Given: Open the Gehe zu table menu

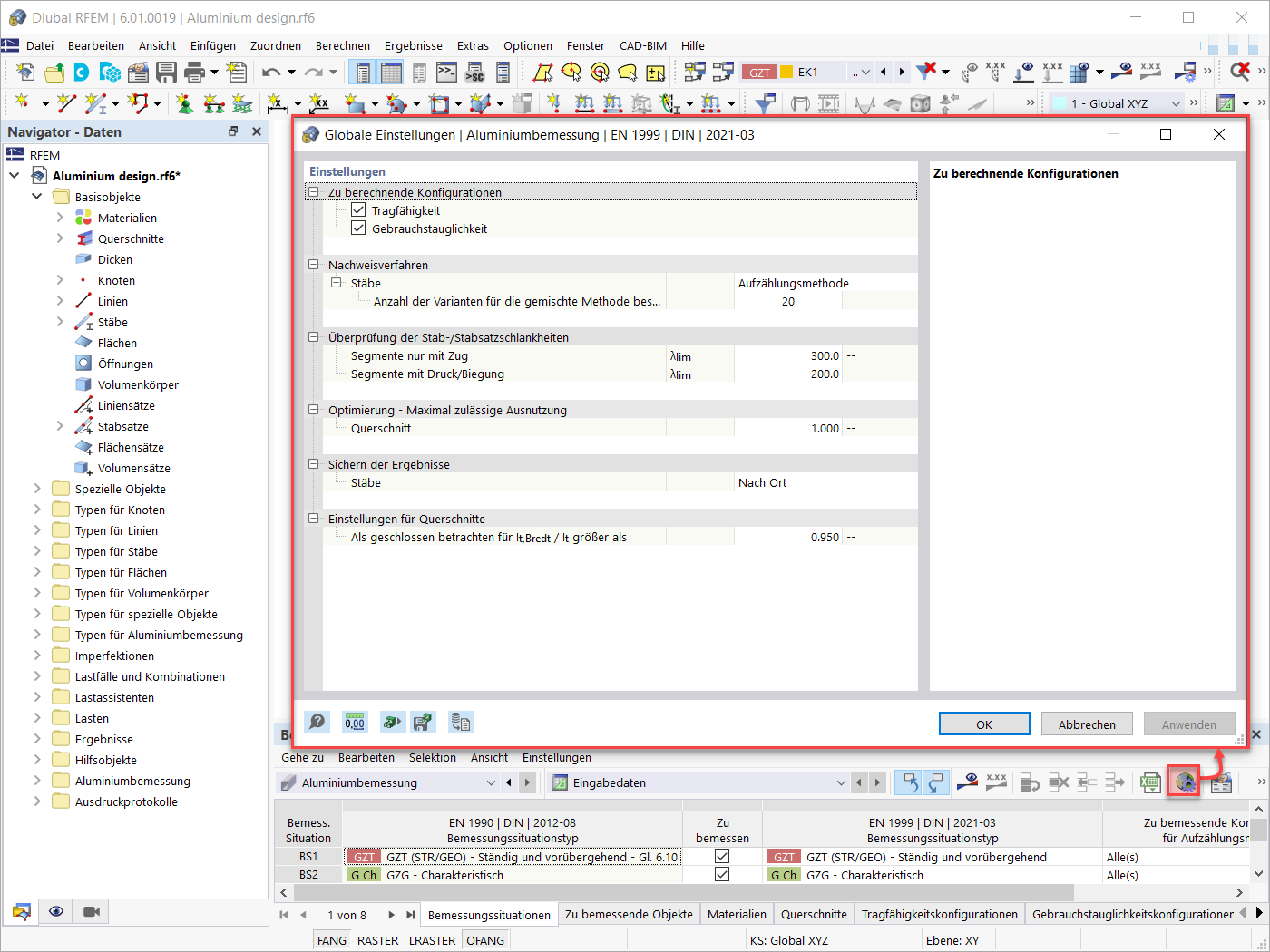Looking at the screenshot, I should click(x=302, y=757).
